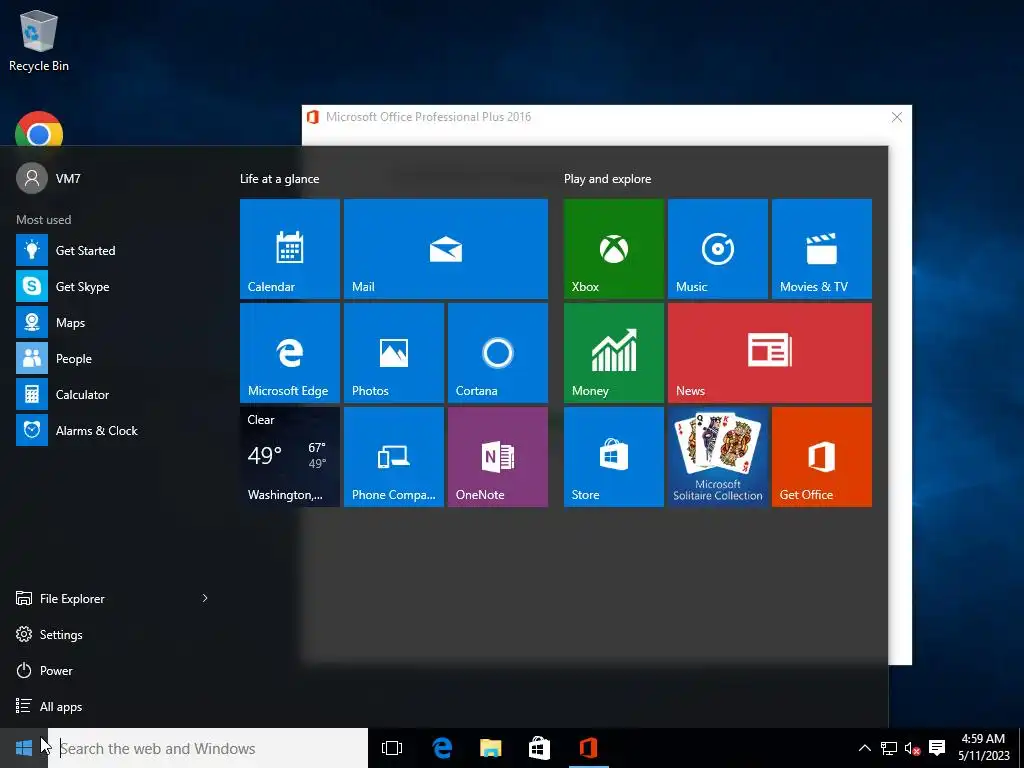Open Maps from Most used list
Image resolution: width=1024 pixels, height=768 pixels.
tap(111, 323)
